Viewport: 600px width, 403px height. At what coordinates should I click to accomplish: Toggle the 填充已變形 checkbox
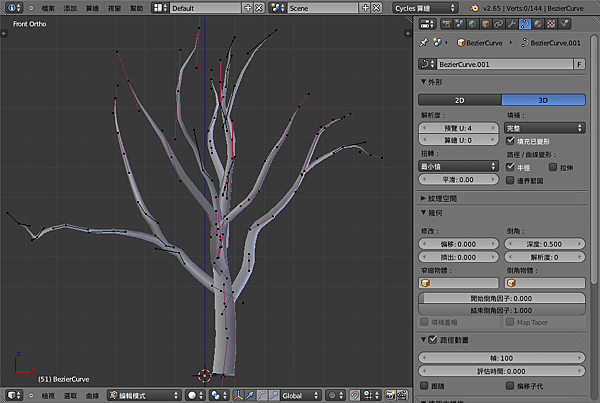511,142
